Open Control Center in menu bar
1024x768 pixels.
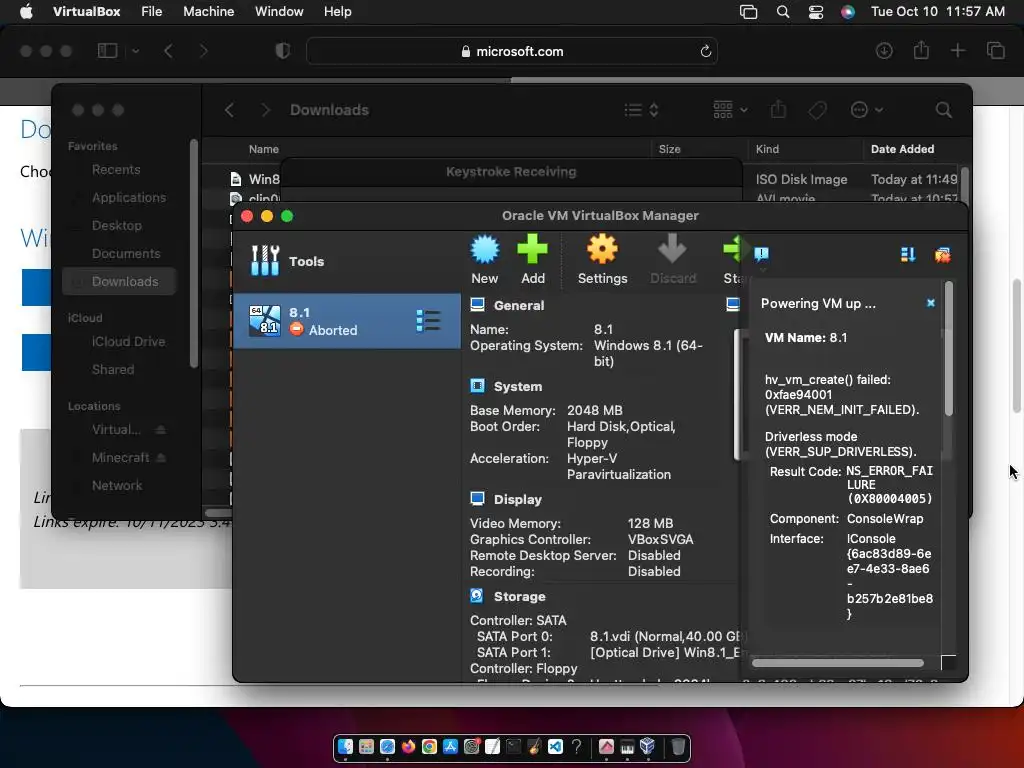point(816,12)
